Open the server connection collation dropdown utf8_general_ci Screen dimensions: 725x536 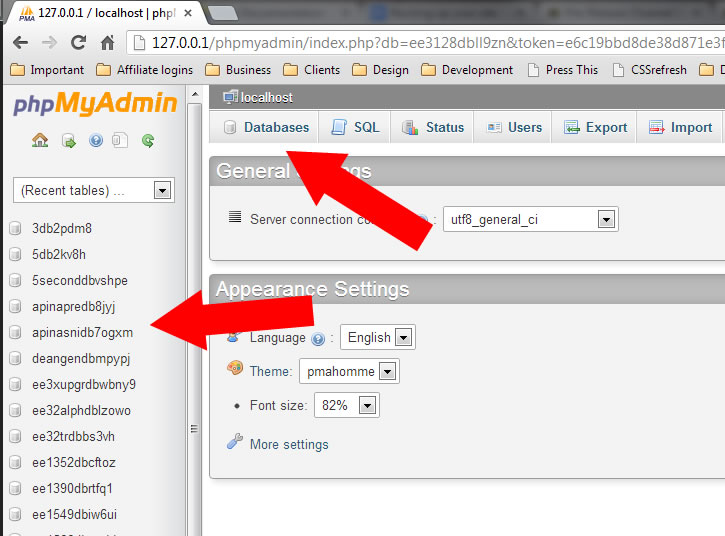(x=530, y=219)
